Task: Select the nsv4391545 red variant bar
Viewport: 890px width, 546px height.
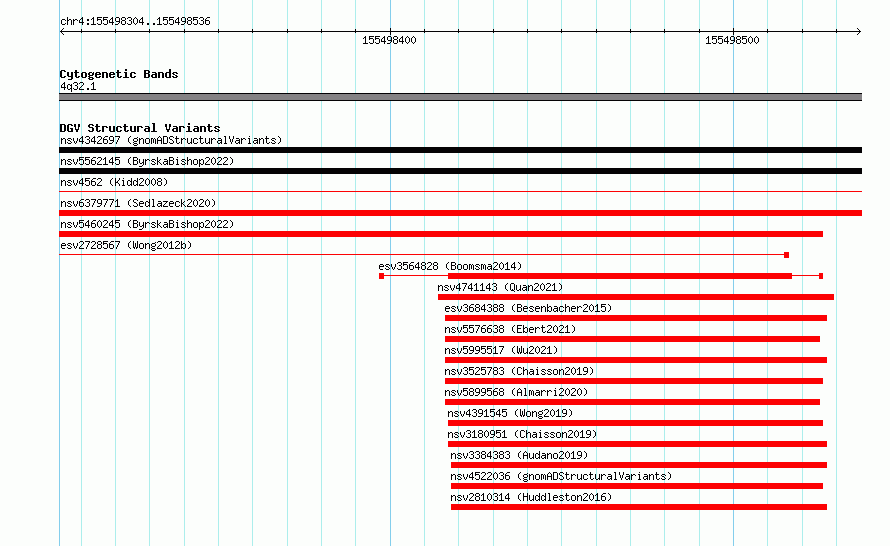Action: [x=636, y=423]
